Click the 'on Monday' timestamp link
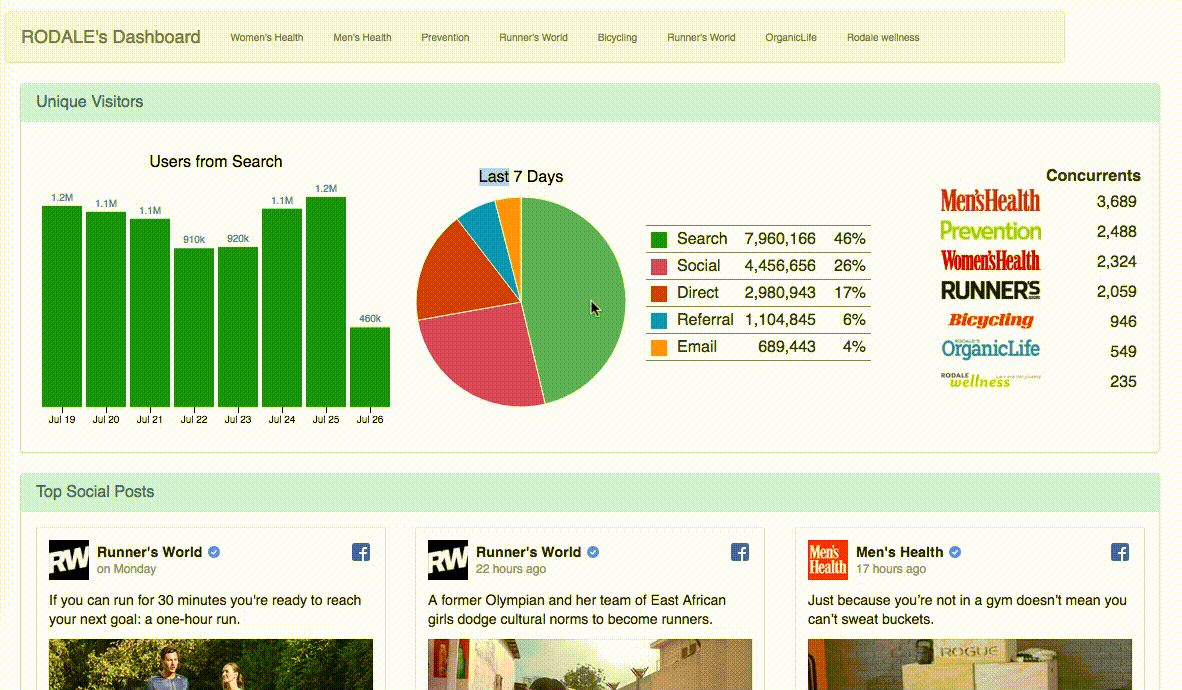Image resolution: width=1182 pixels, height=690 pixels. click(126, 569)
